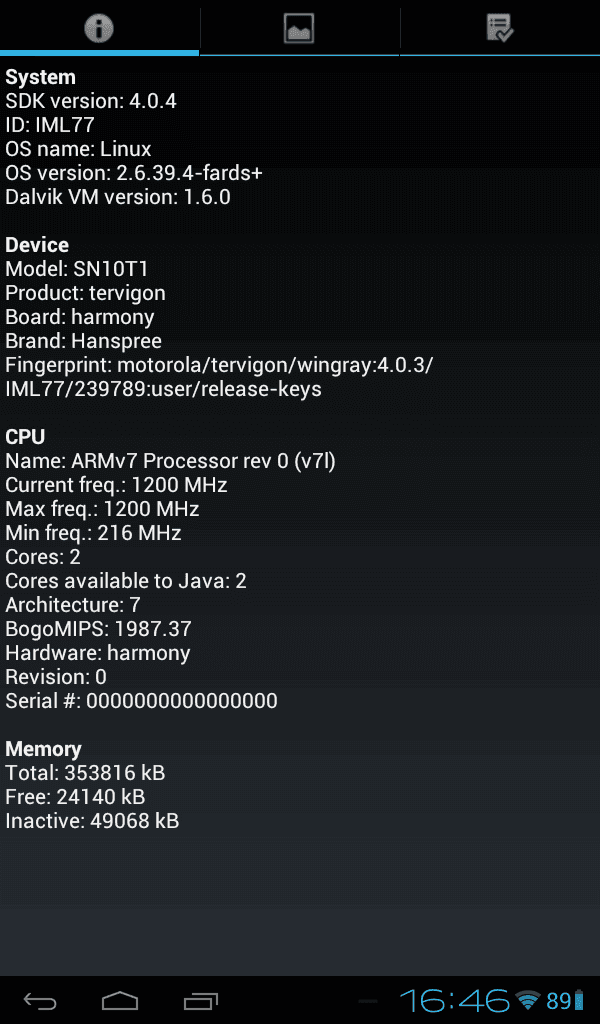Open the recent apps button

(x=200, y=1000)
